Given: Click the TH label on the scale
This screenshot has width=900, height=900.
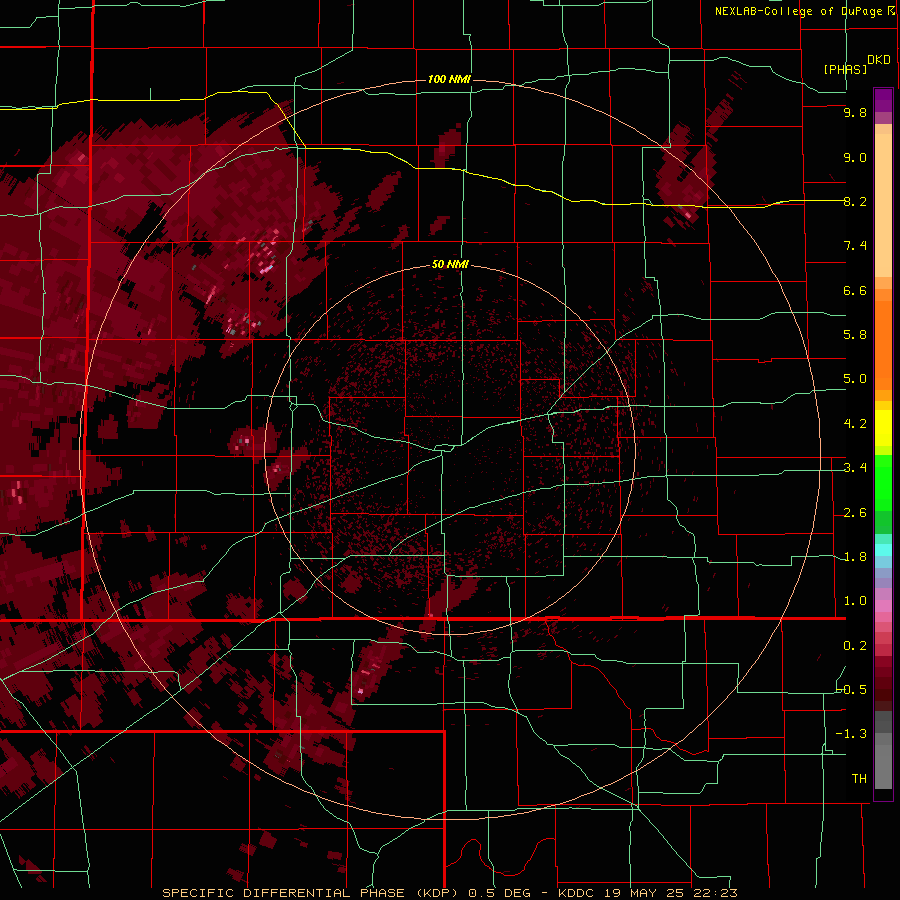Looking at the screenshot, I should pyautogui.click(x=859, y=779).
